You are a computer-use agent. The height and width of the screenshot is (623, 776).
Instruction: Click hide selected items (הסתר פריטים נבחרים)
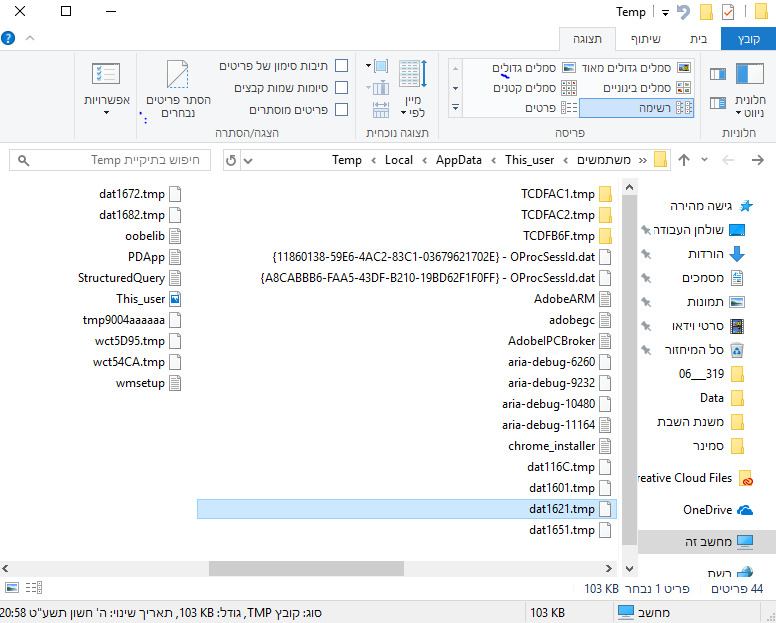coord(178,89)
